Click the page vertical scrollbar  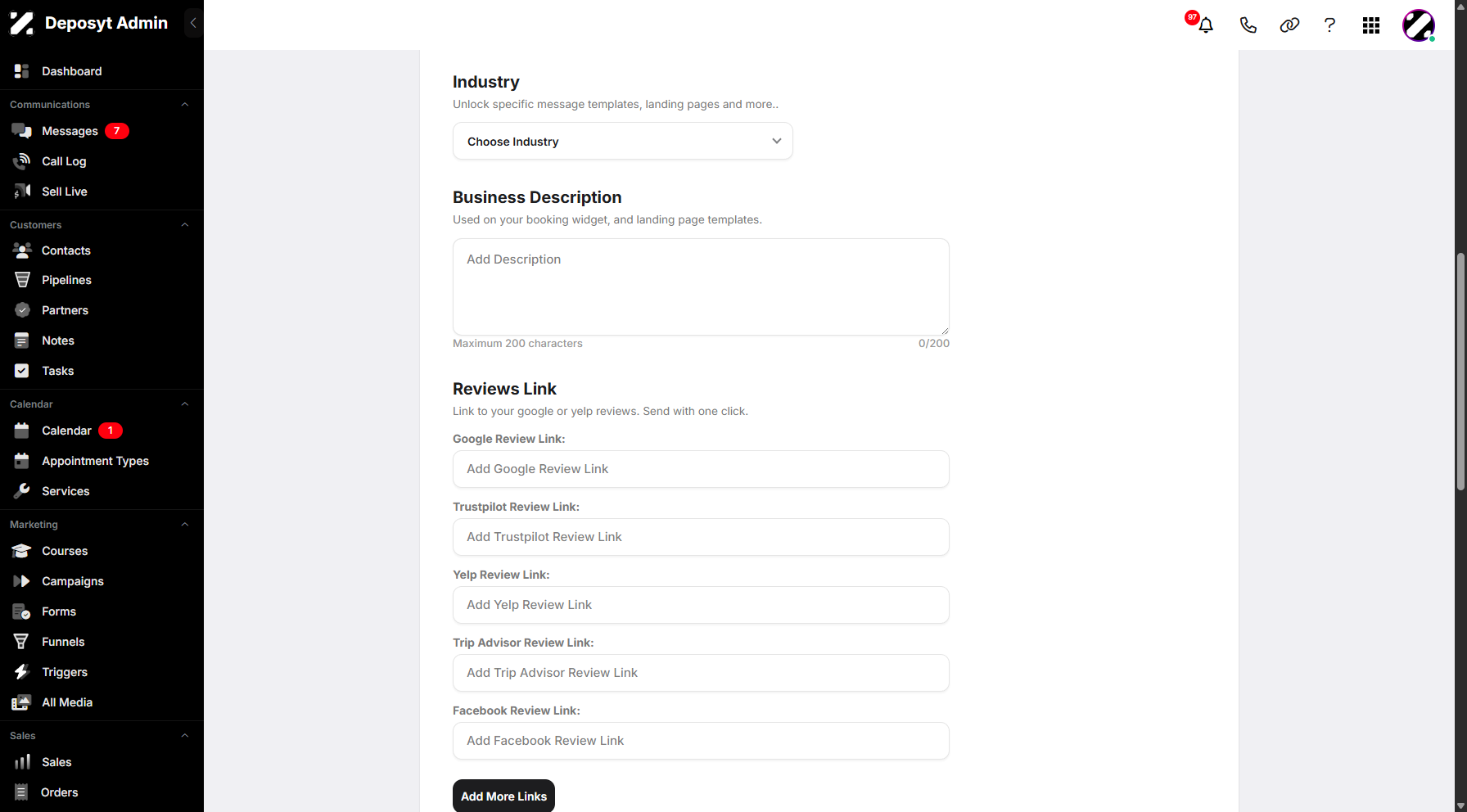pyautogui.click(x=1460, y=372)
